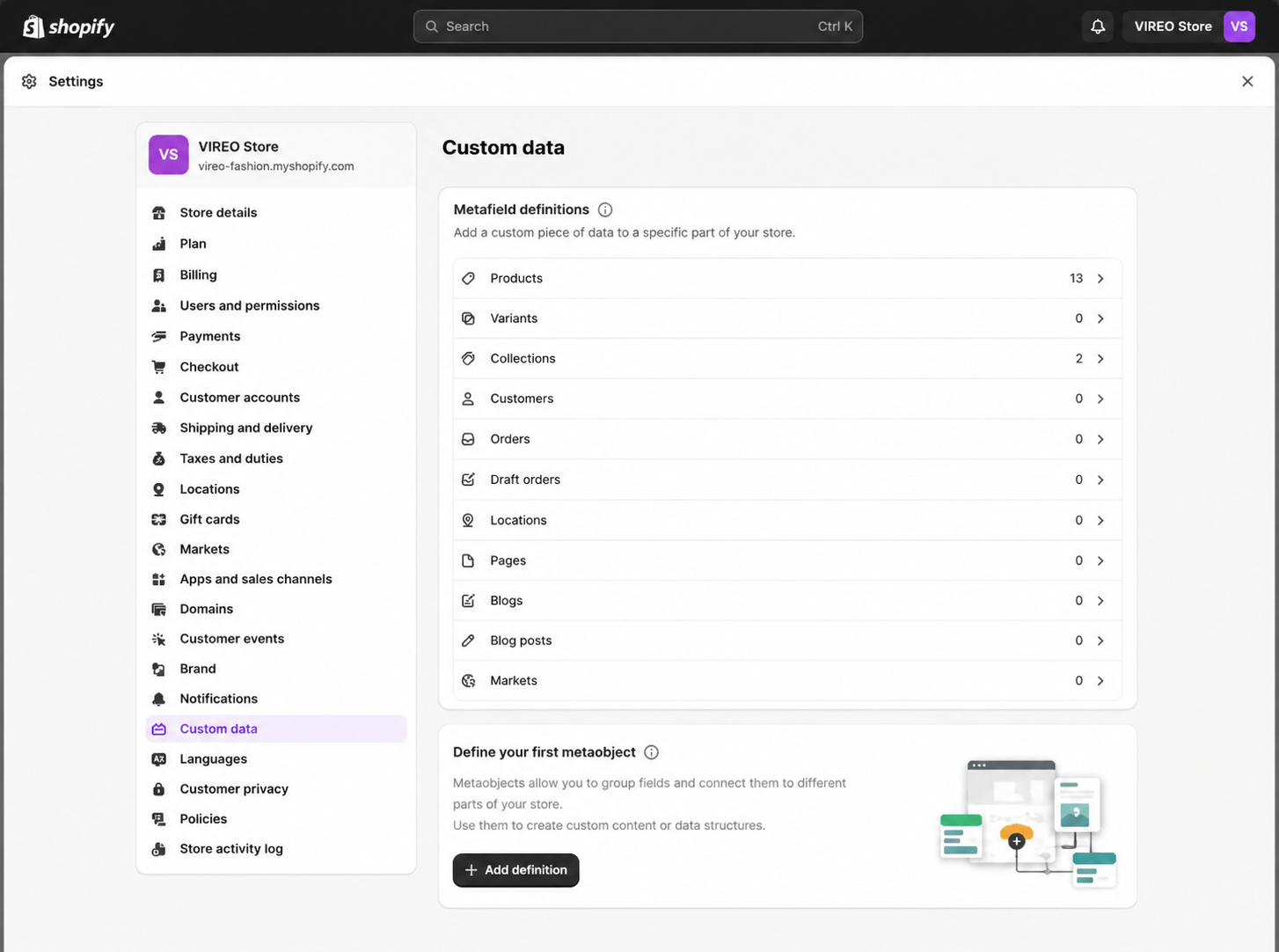The width and height of the screenshot is (1279, 952).
Task: Open the VIREO Store account menu
Action: tap(1188, 26)
